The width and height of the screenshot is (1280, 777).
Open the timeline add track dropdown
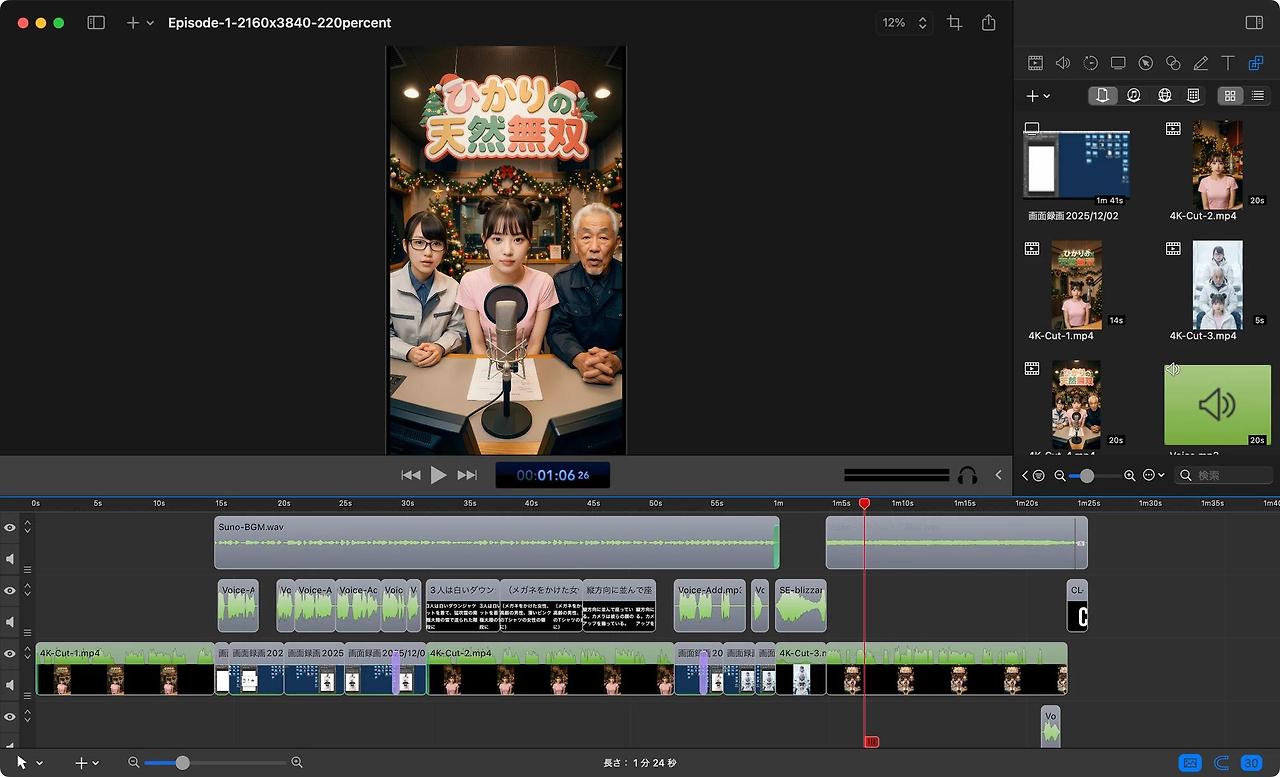[87, 762]
